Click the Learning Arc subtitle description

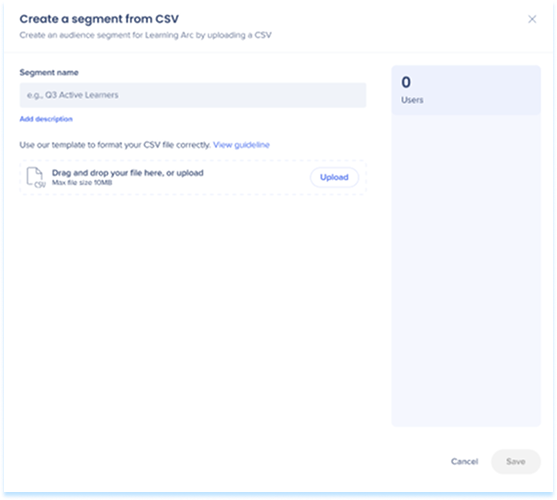tap(146, 35)
